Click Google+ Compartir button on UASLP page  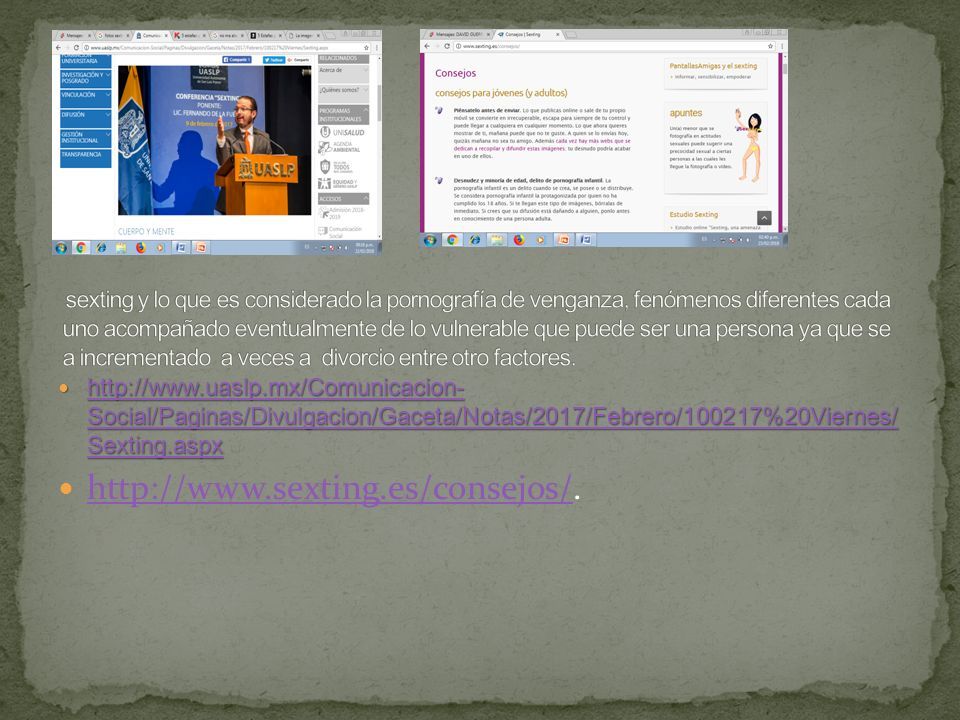tap(298, 59)
